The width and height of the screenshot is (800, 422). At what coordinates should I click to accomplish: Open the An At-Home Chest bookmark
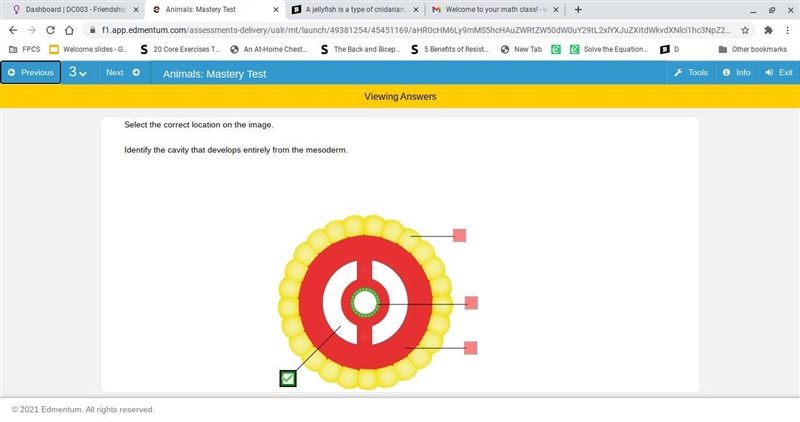pos(269,49)
